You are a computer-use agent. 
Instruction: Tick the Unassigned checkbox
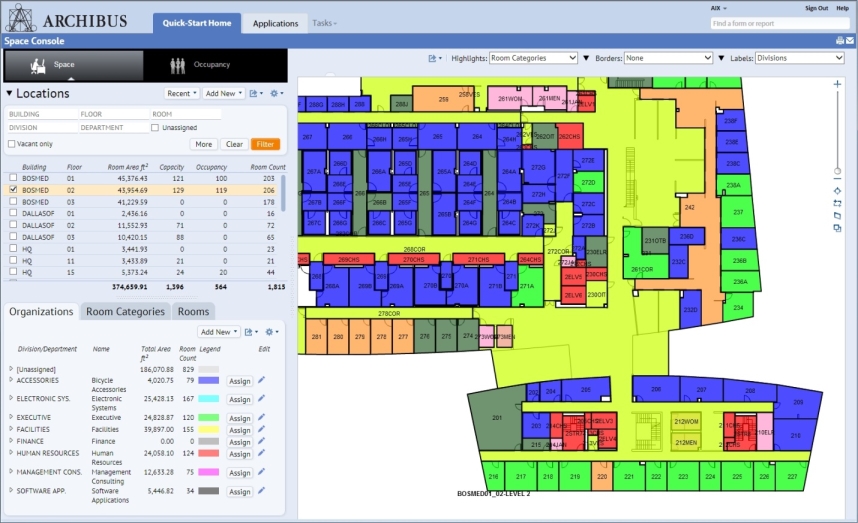click(x=155, y=127)
